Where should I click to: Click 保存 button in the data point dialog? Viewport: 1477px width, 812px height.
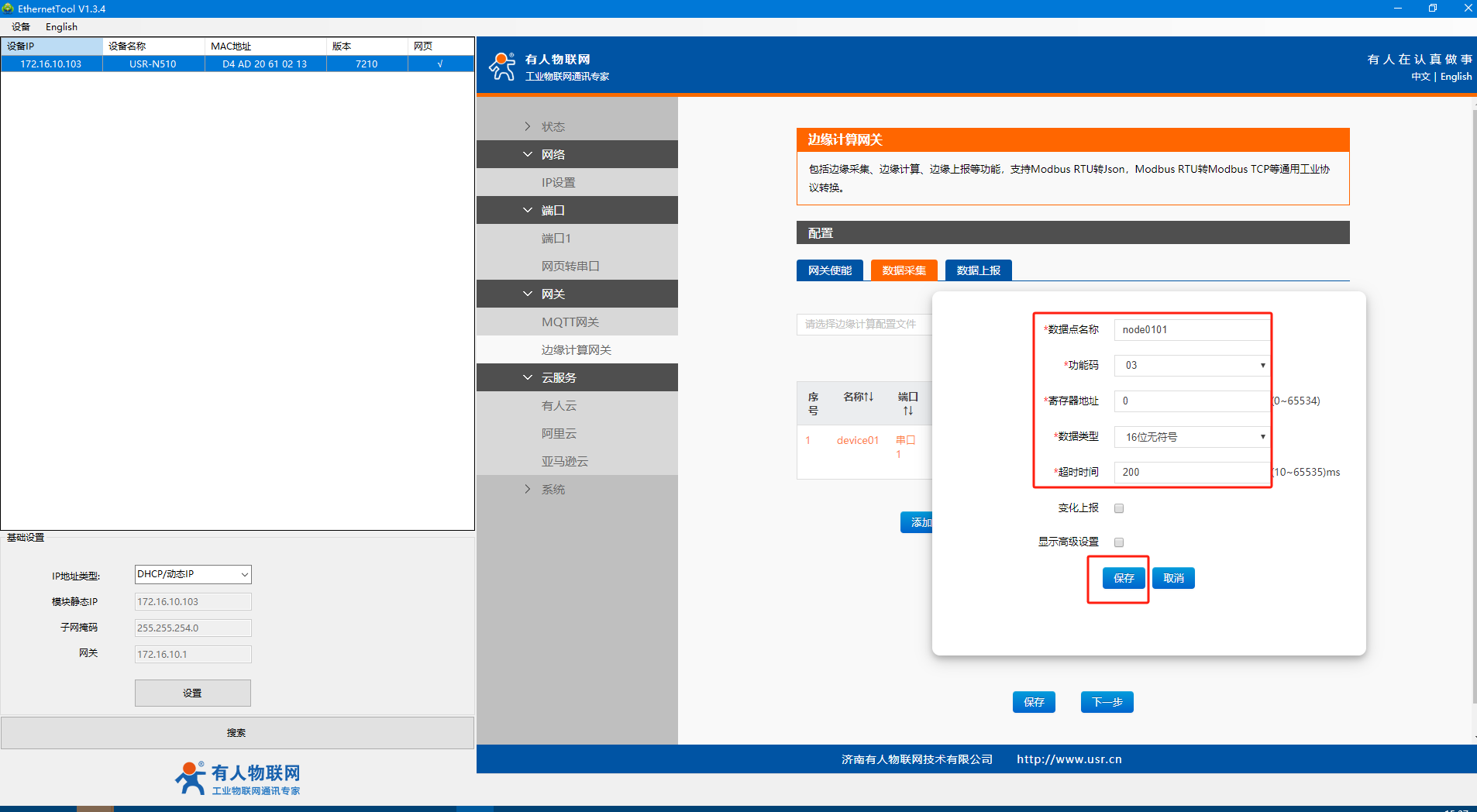pos(1124,578)
